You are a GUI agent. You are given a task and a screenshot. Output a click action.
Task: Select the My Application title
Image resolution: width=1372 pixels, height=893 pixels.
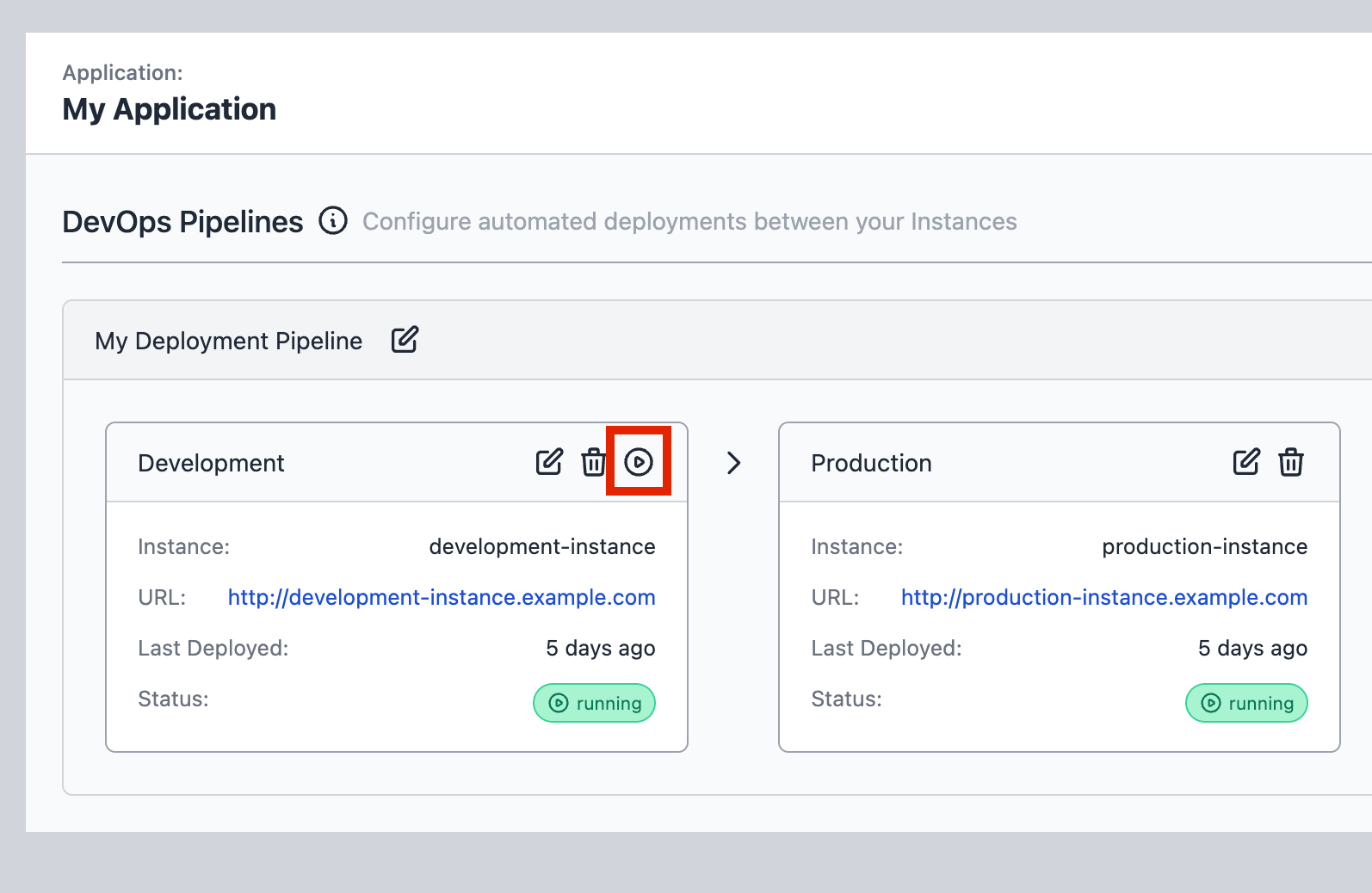[x=170, y=110]
